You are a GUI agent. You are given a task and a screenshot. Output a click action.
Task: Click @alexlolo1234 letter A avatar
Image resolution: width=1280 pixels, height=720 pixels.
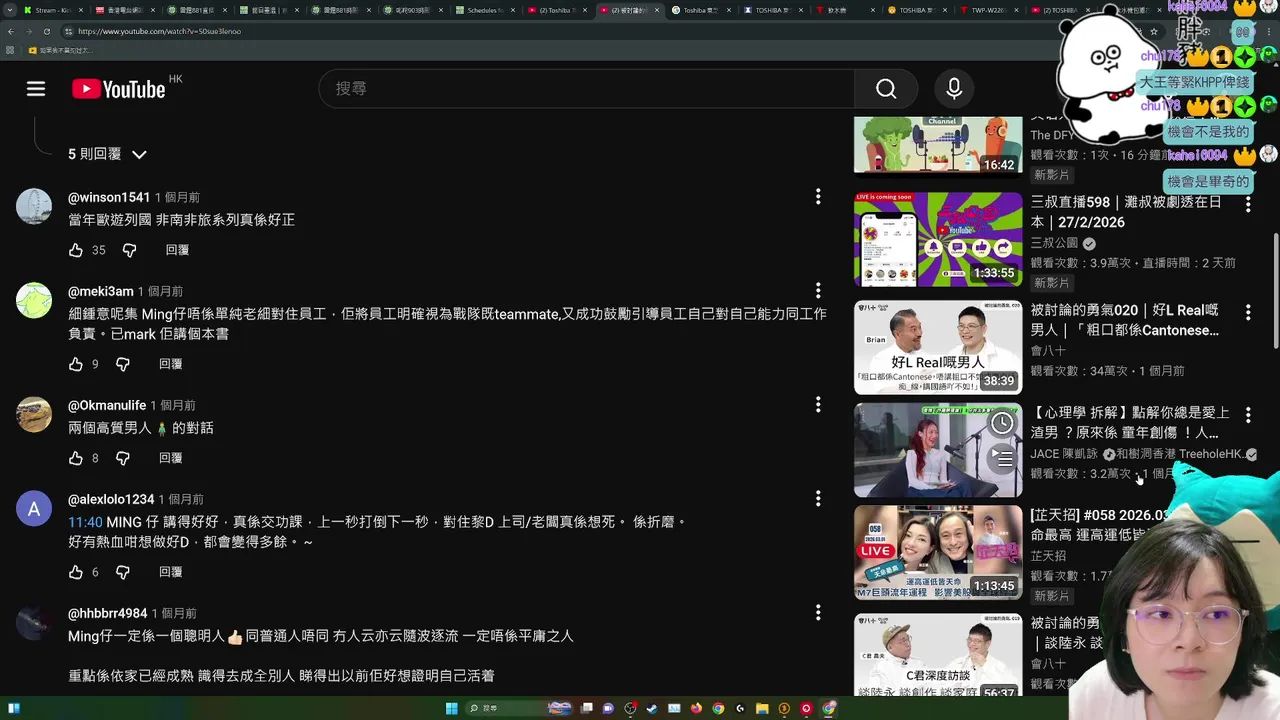pos(34,508)
